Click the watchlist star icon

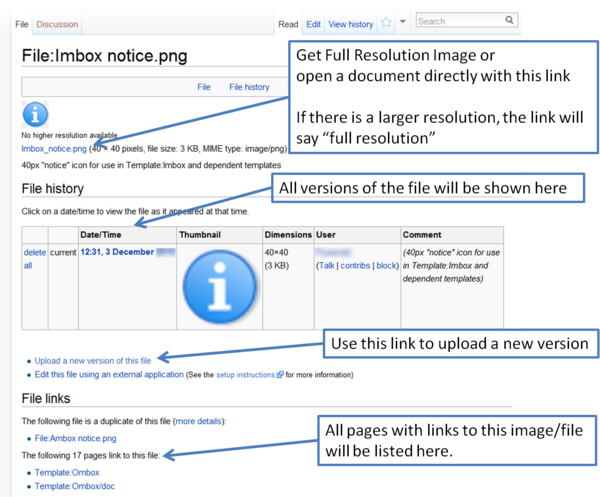pyautogui.click(x=386, y=22)
